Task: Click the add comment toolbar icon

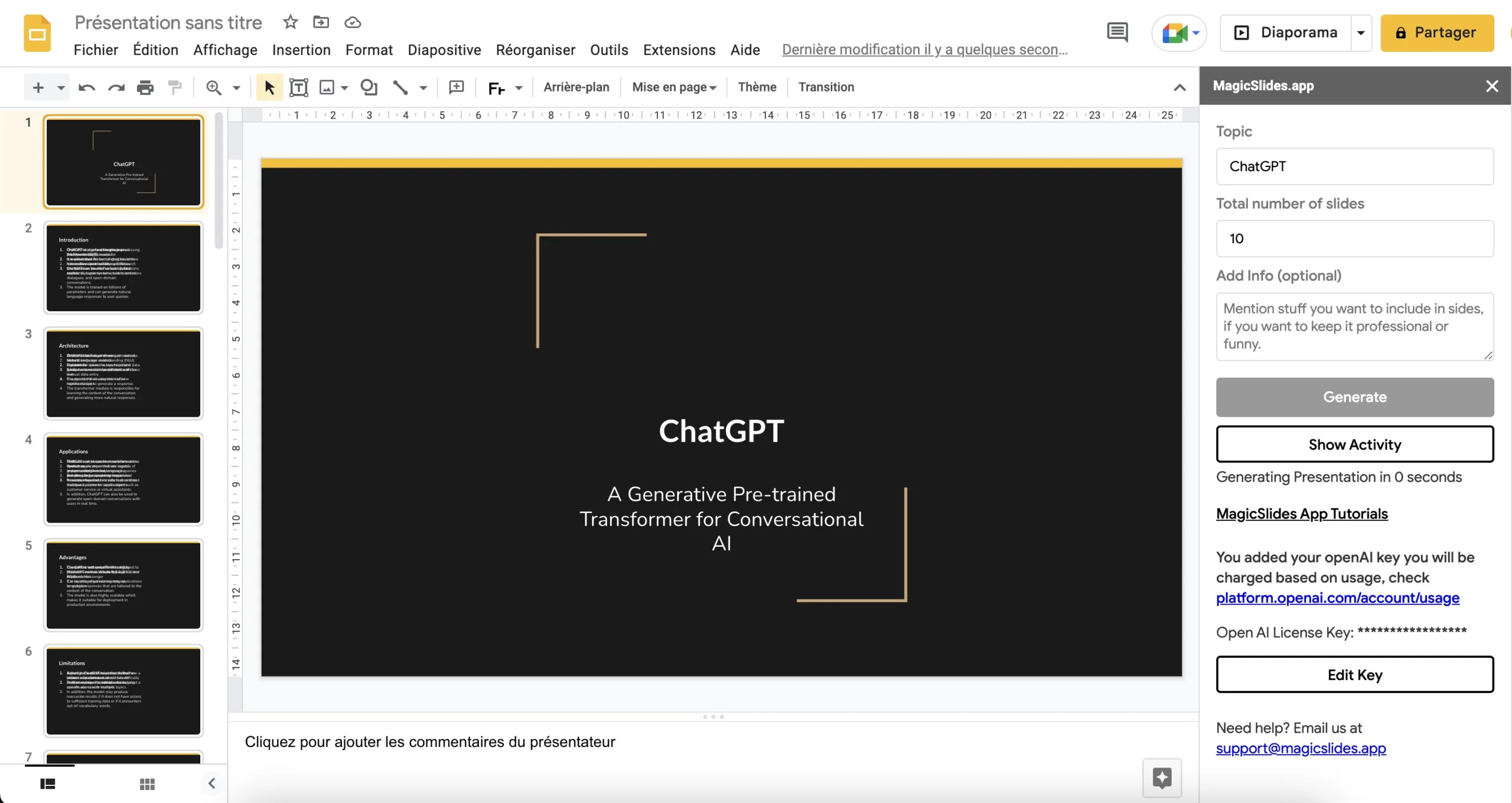Action: (456, 87)
